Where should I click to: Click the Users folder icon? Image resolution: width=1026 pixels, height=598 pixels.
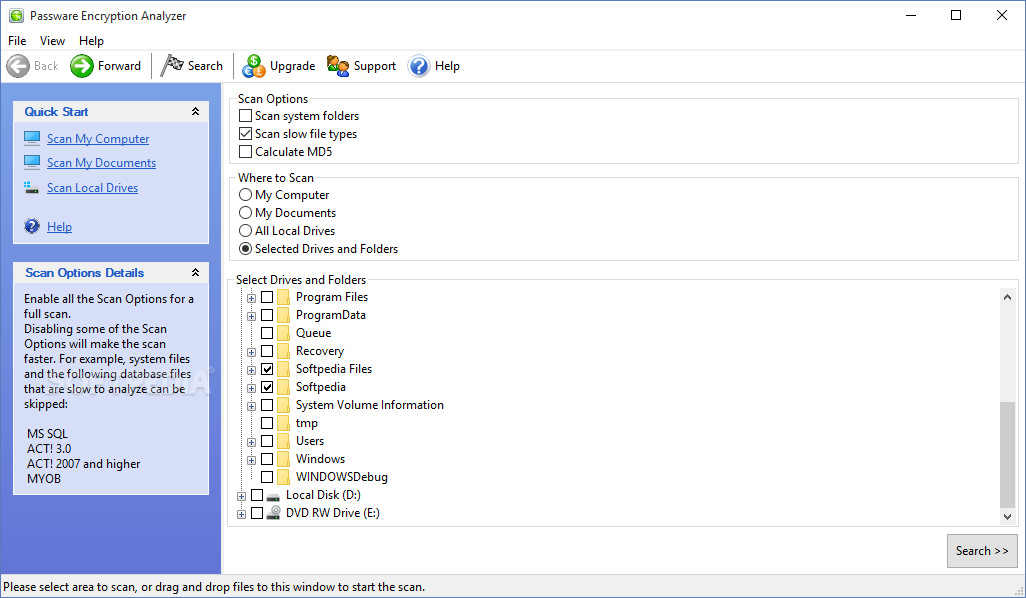click(283, 441)
